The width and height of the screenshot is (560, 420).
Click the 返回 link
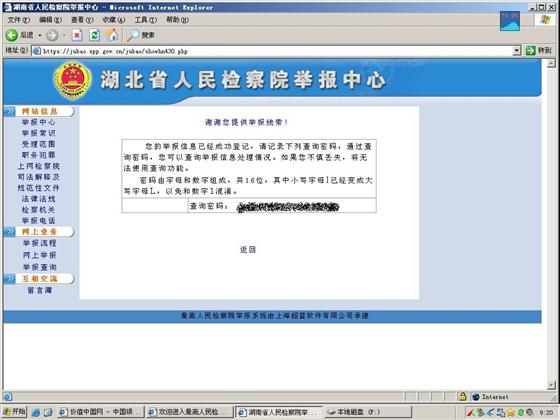coord(248,249)
